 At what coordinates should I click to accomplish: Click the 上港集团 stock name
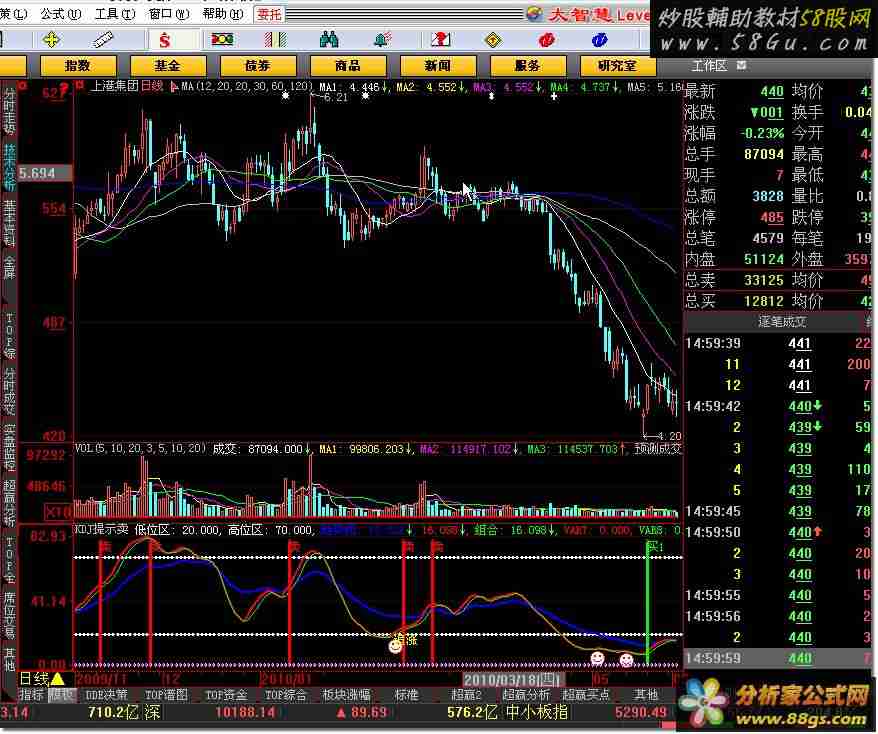(114, 86)
